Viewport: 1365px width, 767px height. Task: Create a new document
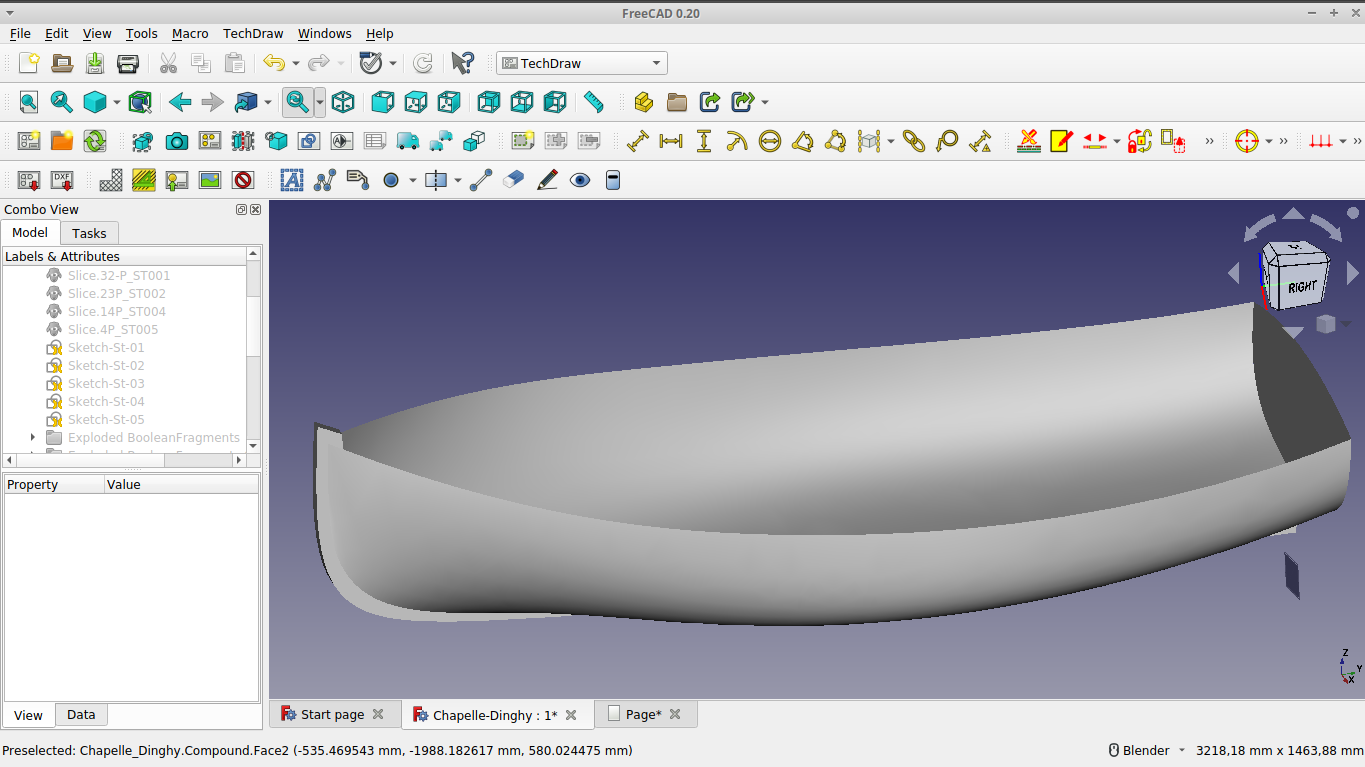pyautogui.click(x=29, y=63)
